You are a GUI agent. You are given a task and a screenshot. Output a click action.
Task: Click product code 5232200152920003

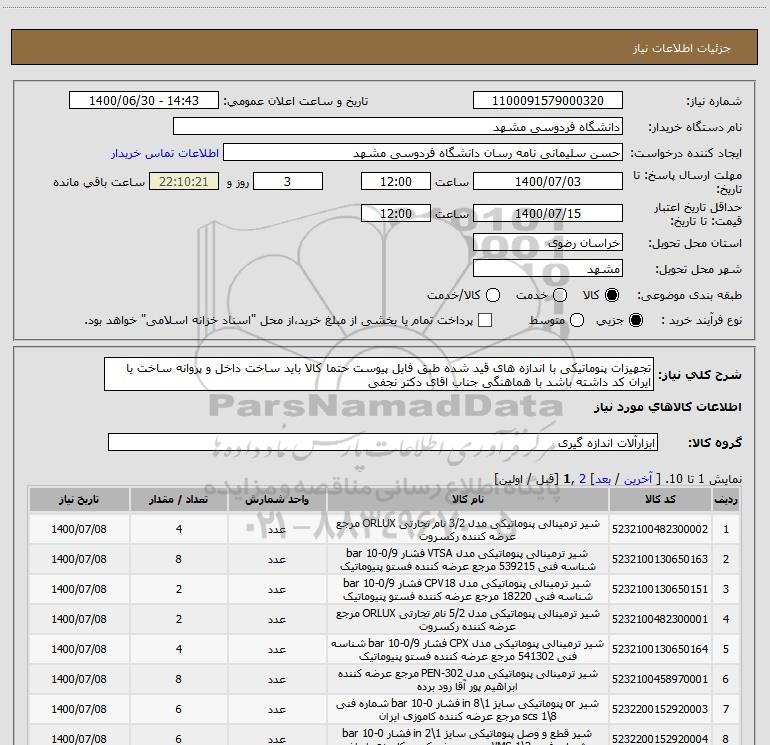(660, 709)
